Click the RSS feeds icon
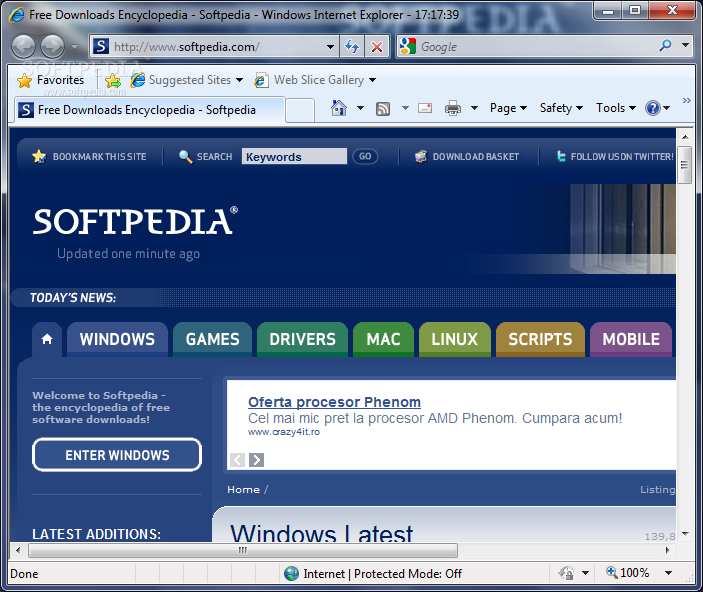Image resolution: width=703 pixels, height=592 pixels. [x=382, y=109]
